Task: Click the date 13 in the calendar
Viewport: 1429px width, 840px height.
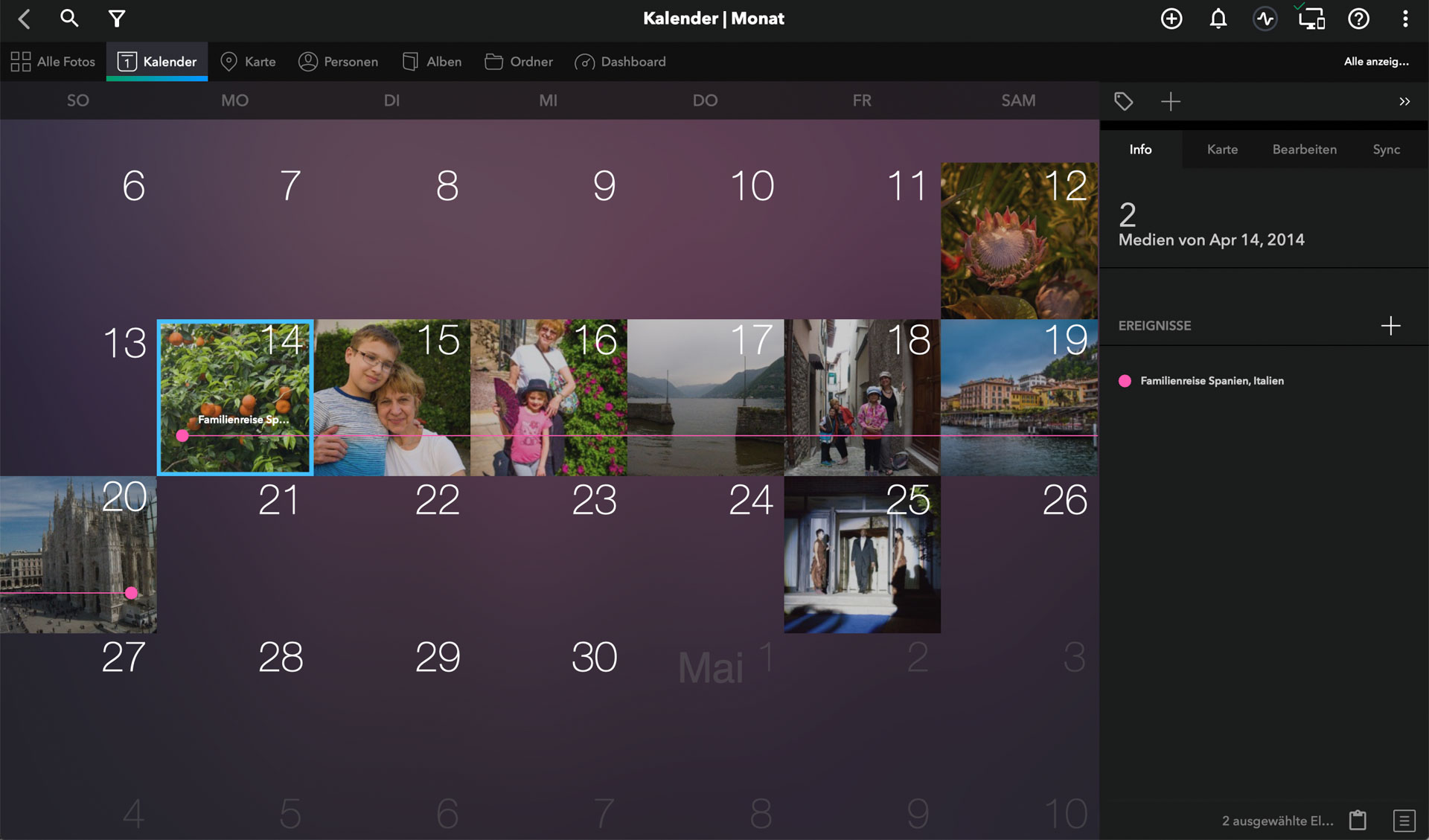Action: tap(124, 343)
